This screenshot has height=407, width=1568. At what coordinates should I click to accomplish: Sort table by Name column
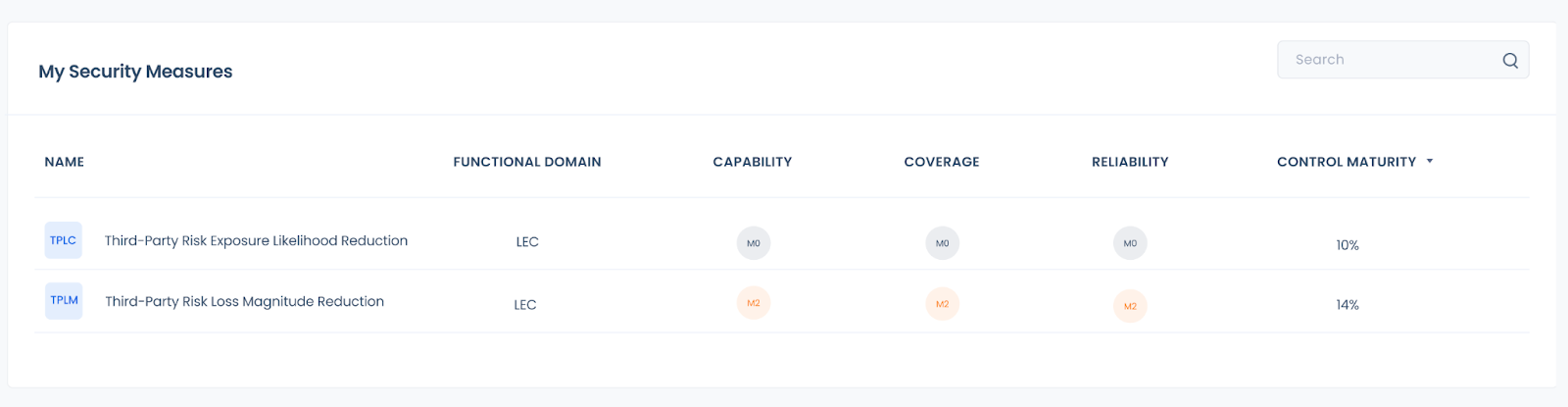(65, 162)
